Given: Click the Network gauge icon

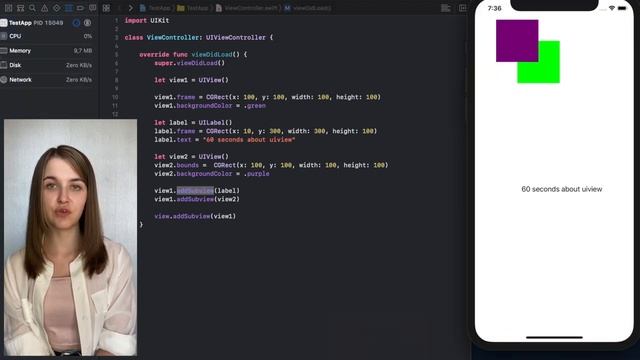Looking at the screenshot, I should coord(4,80).
